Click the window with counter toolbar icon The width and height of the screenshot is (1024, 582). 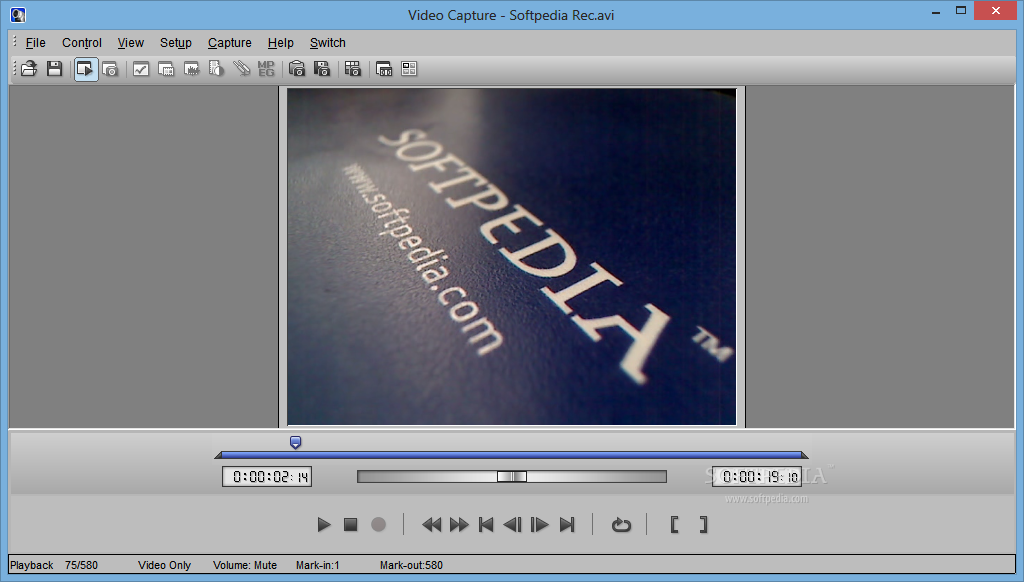coord(384,69)
